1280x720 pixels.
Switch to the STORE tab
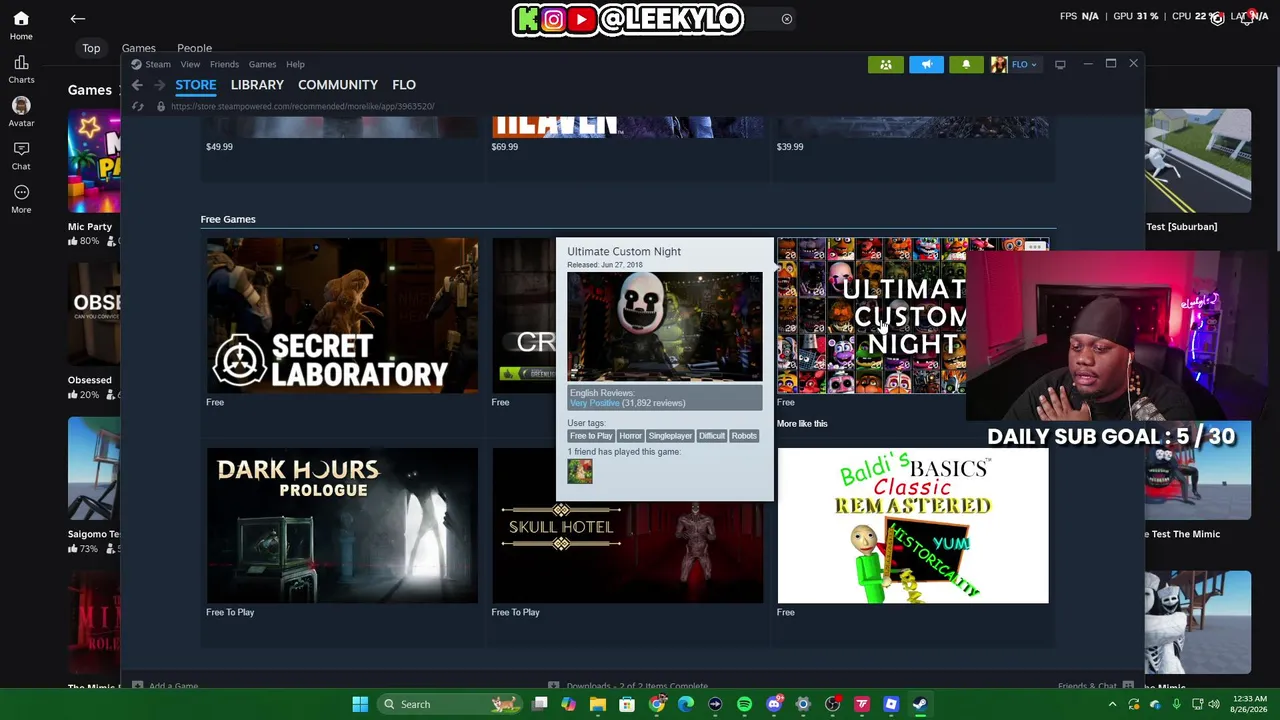click(196, 85)
